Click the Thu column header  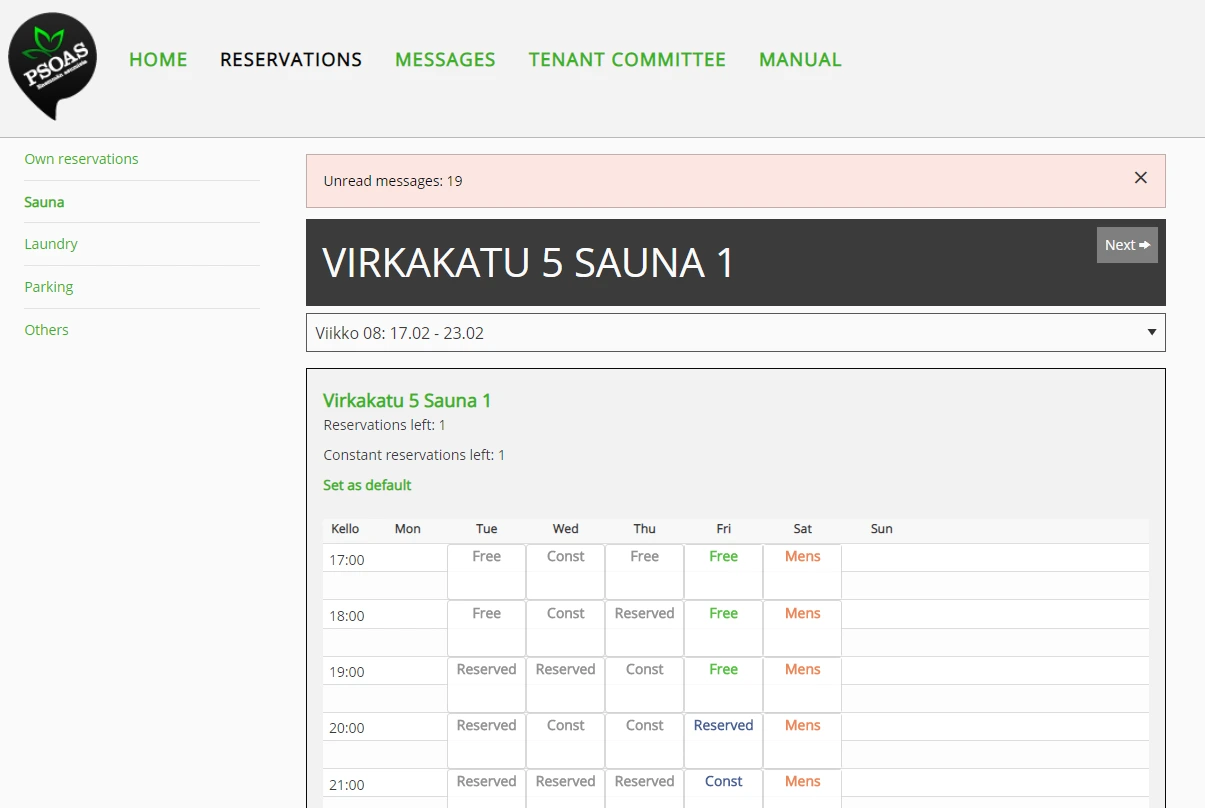645,529
